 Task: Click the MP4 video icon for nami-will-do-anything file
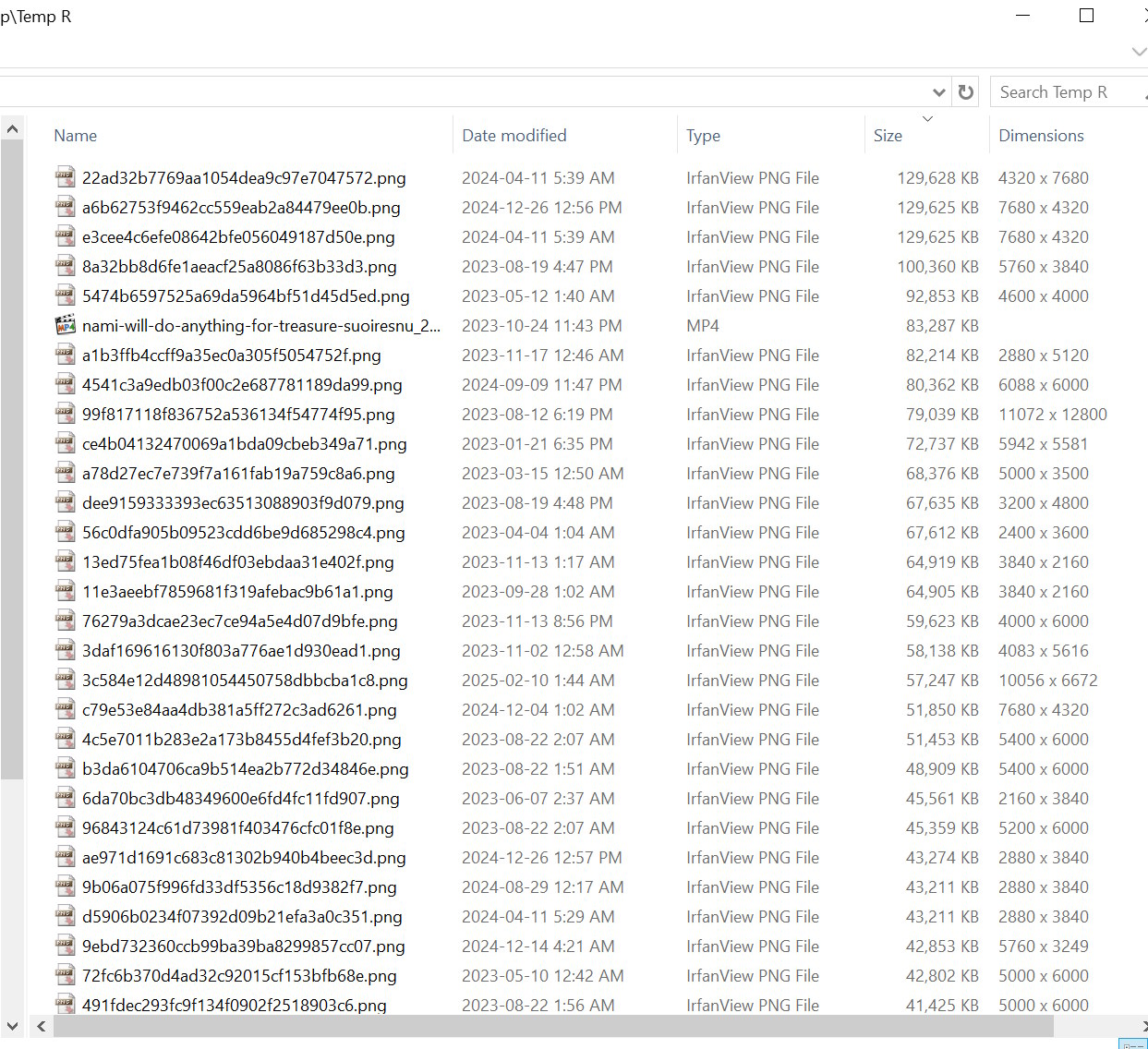click(65, 325)
